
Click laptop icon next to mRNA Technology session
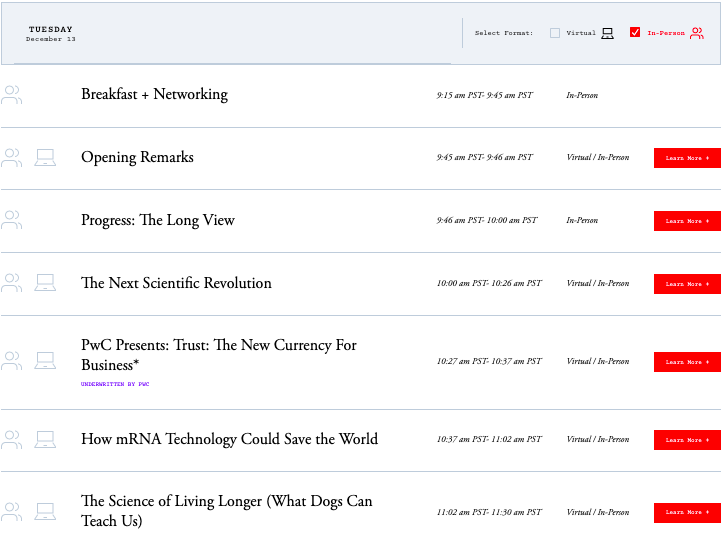(x=45, y=439)
